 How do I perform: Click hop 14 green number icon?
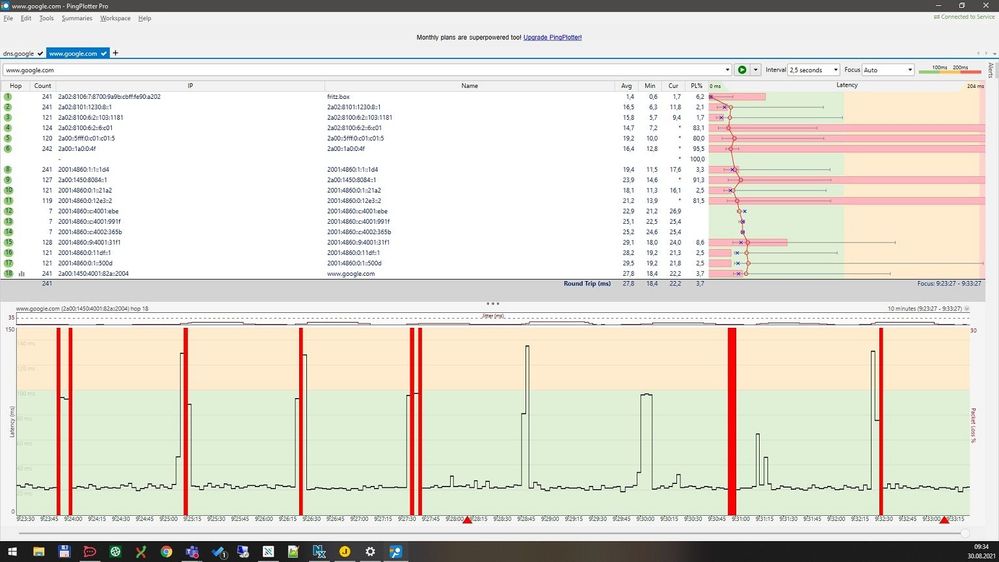8,232
